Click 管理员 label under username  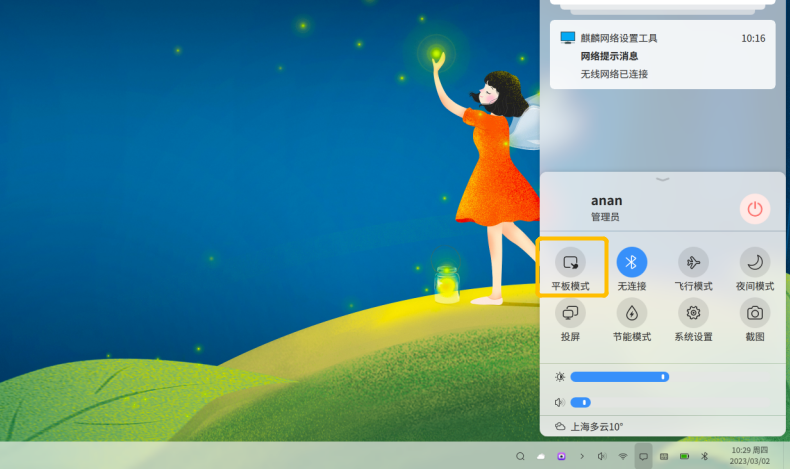coord(605,217)
